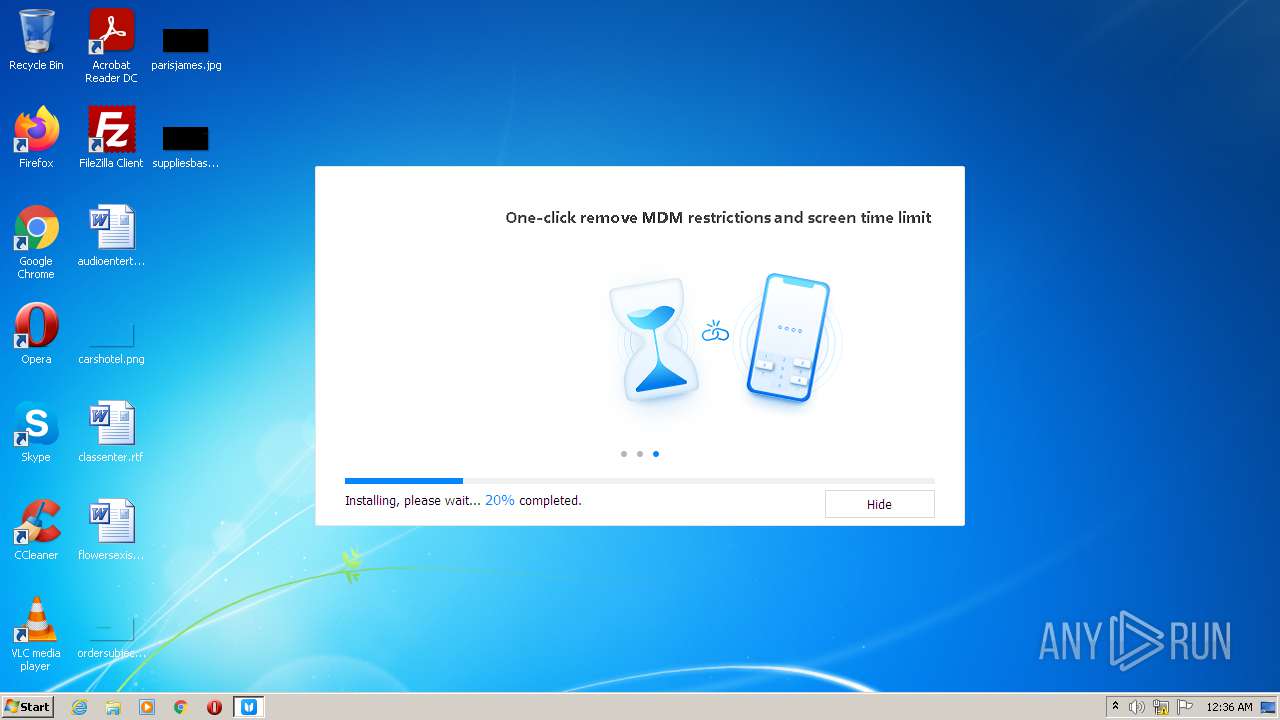Select the audioentert... Word document
This screenshot has height=720, width=1280.
click(x=111, y=237)
